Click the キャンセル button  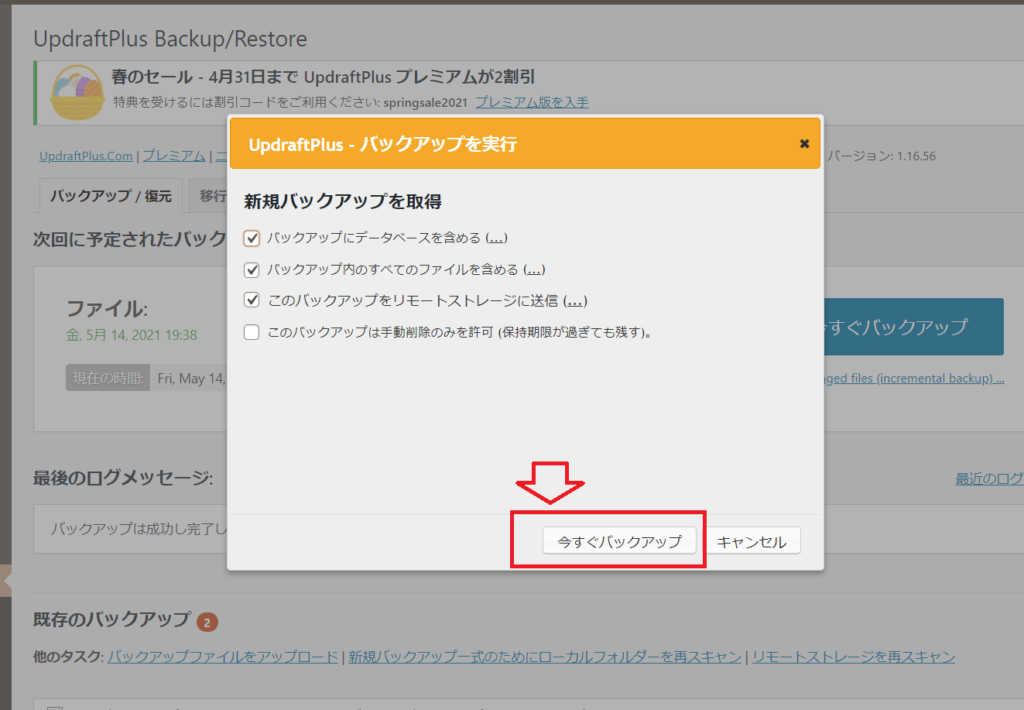point(752,541)
